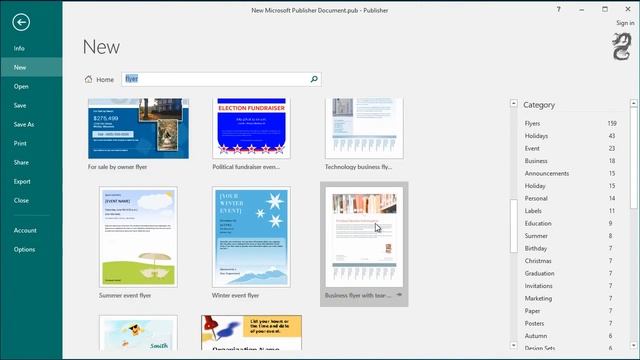This screenshot has height=360, width=640.
Task: Select Winter event flyer template
Action: (251, 237)
